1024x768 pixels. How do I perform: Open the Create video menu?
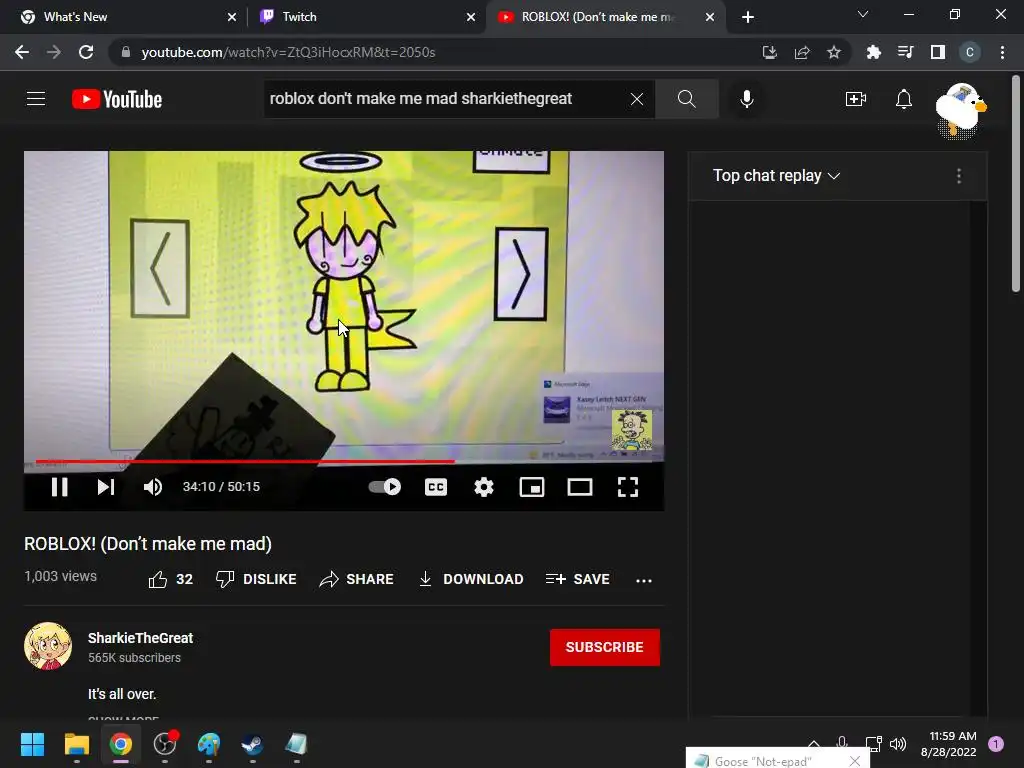pyautogui.click(x=856, y=99)
